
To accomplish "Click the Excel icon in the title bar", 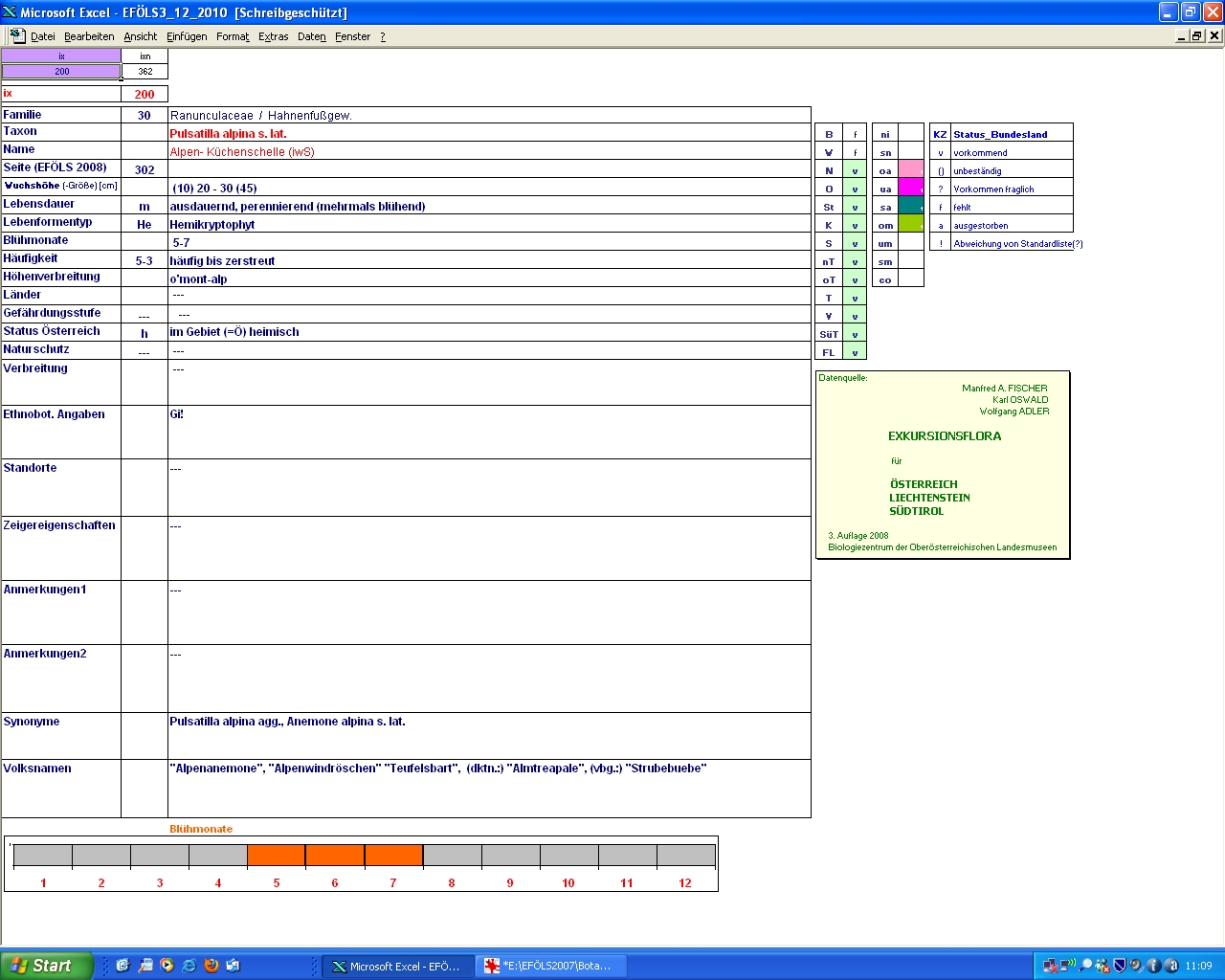I will click(10, 12).
